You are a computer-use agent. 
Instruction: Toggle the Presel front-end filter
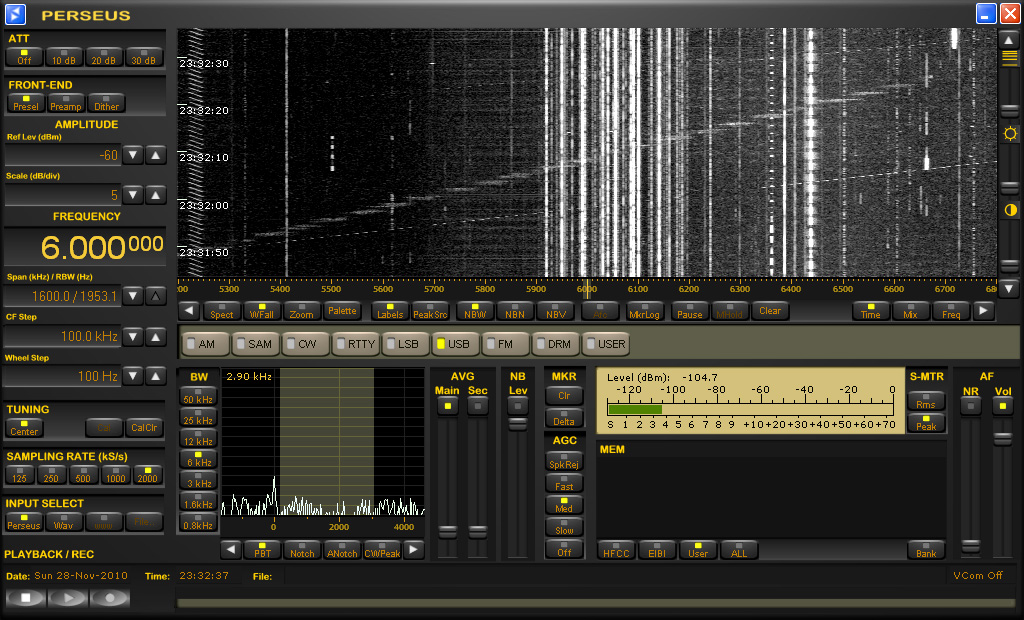(x=25, y=103)
